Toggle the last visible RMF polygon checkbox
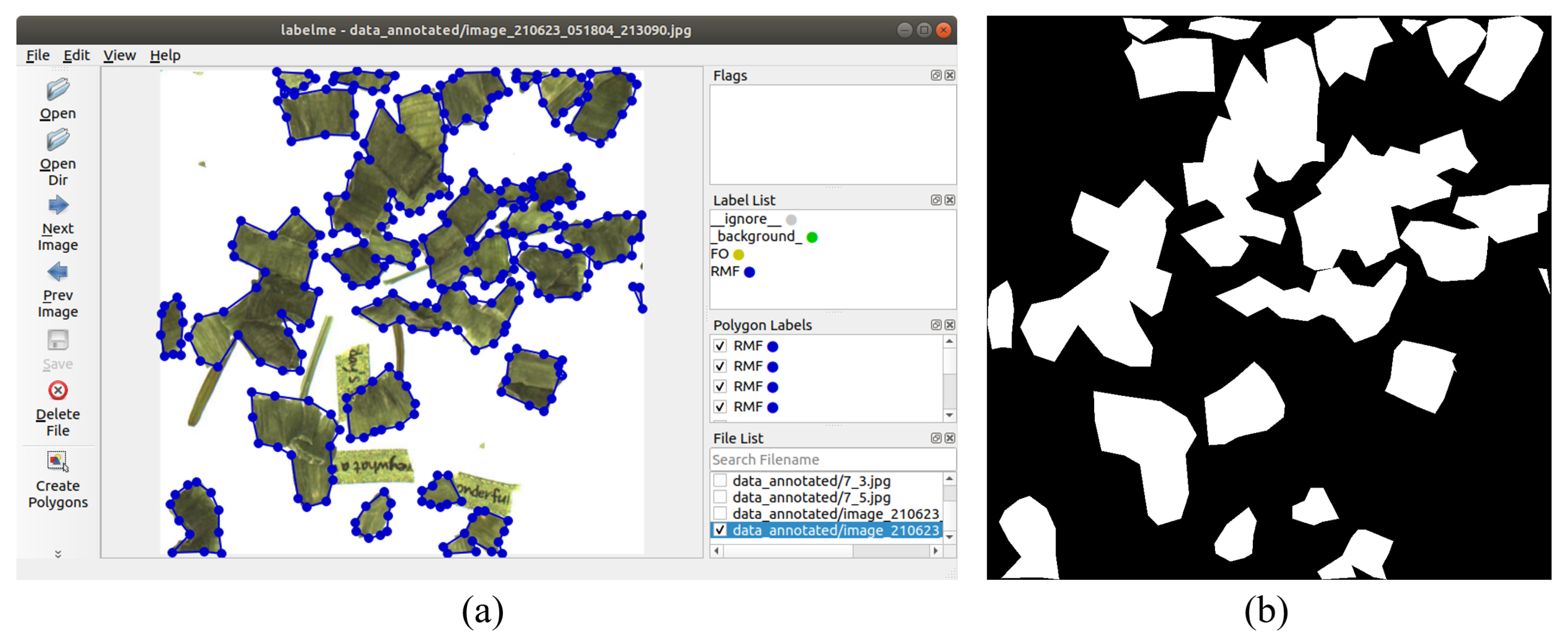Viewport: 1568px width, 639px height. click(720, 406)
